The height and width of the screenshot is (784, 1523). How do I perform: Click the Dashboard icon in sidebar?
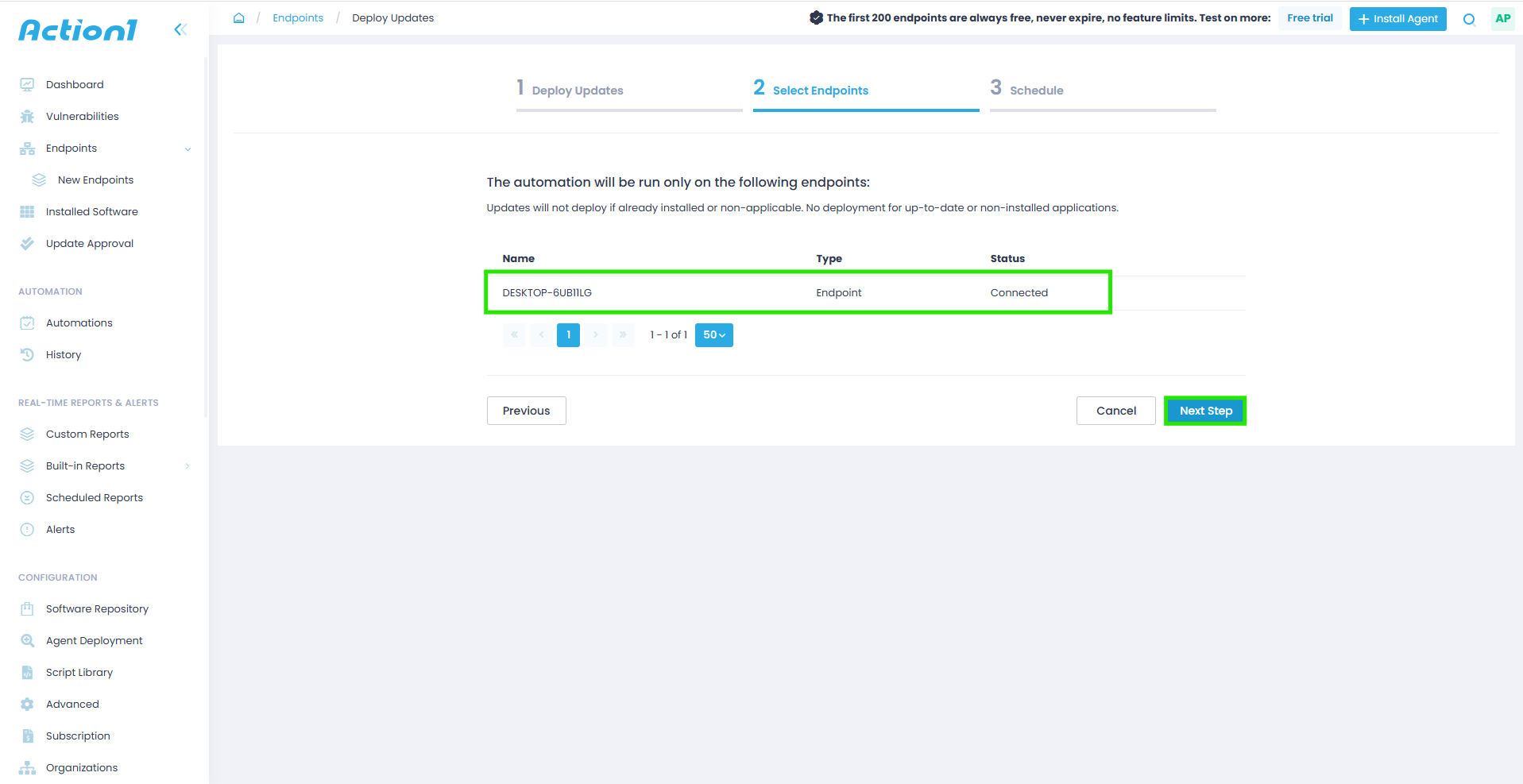27,85
